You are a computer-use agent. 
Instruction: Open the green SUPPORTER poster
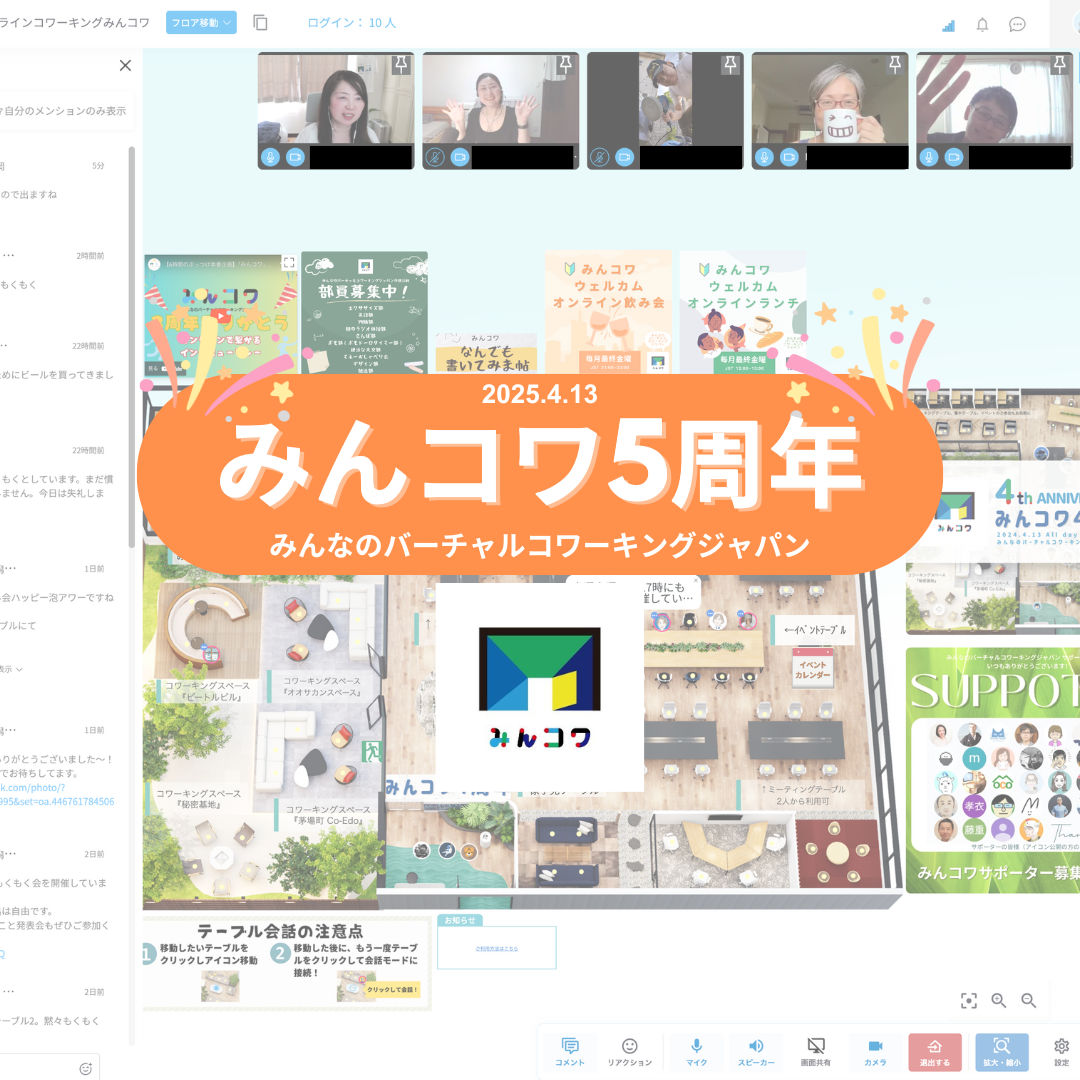tap(993, 770)
